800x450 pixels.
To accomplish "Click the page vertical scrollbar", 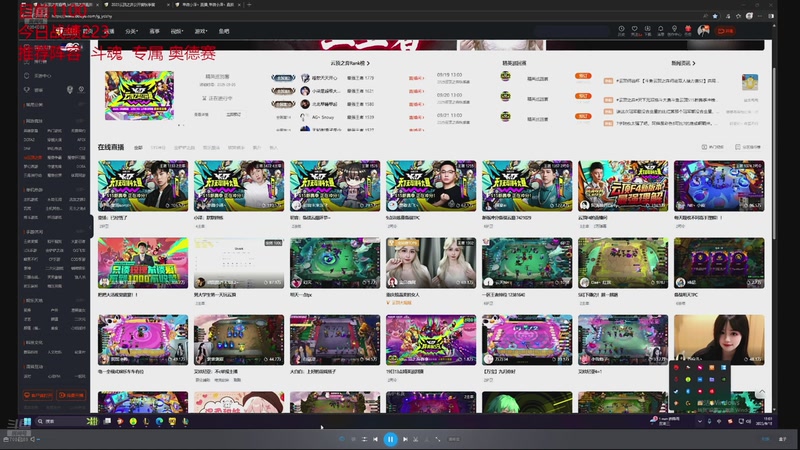I will (x=774, y=153).
